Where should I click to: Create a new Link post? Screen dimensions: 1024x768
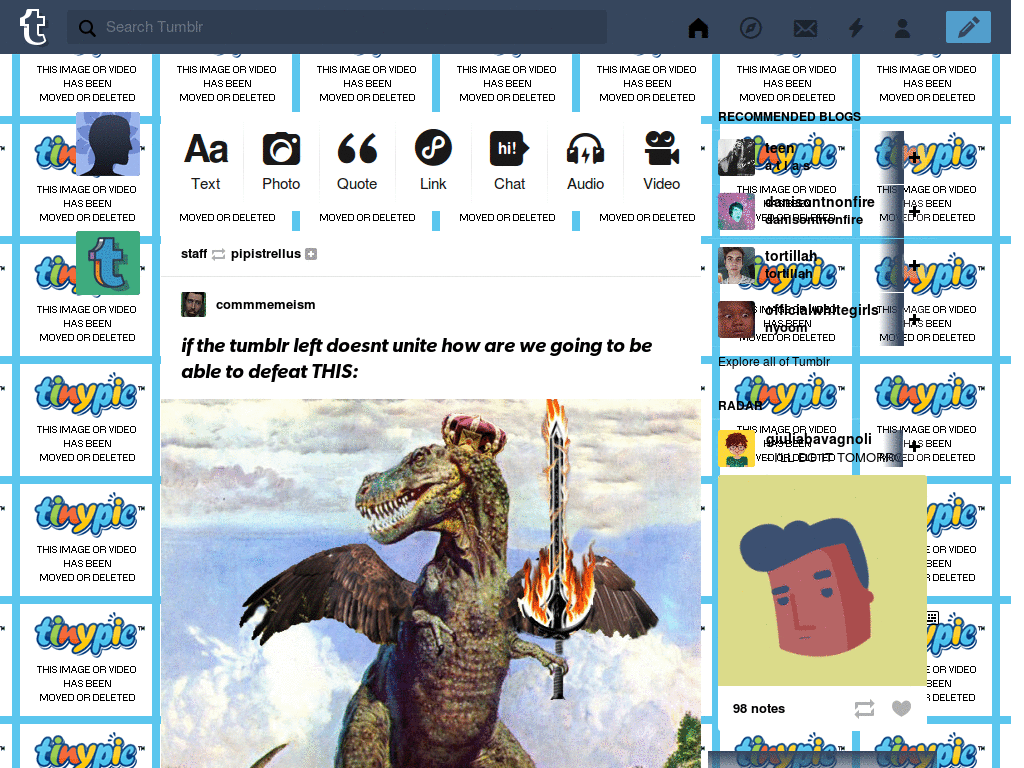(433, 161)
